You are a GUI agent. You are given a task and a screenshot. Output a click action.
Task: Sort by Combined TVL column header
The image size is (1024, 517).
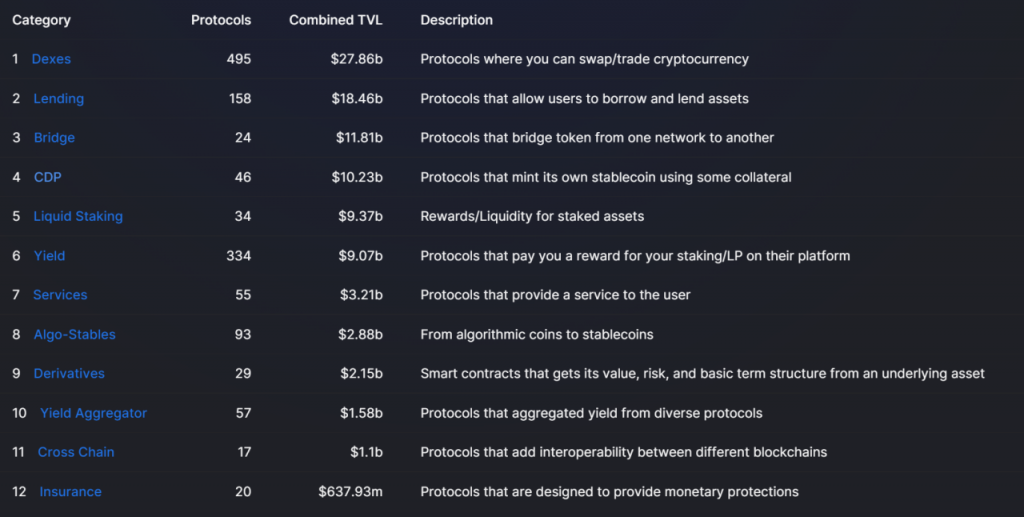point(336,20)
